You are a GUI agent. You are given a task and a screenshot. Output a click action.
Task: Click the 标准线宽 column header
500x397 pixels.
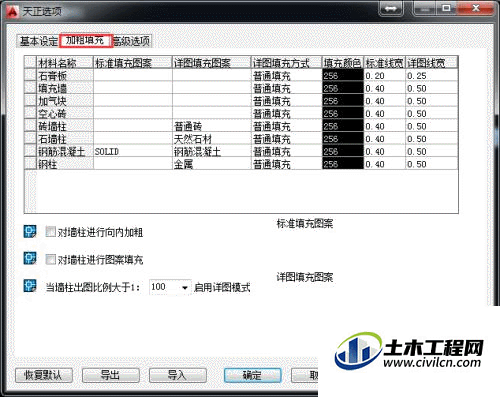coord(384,63)
